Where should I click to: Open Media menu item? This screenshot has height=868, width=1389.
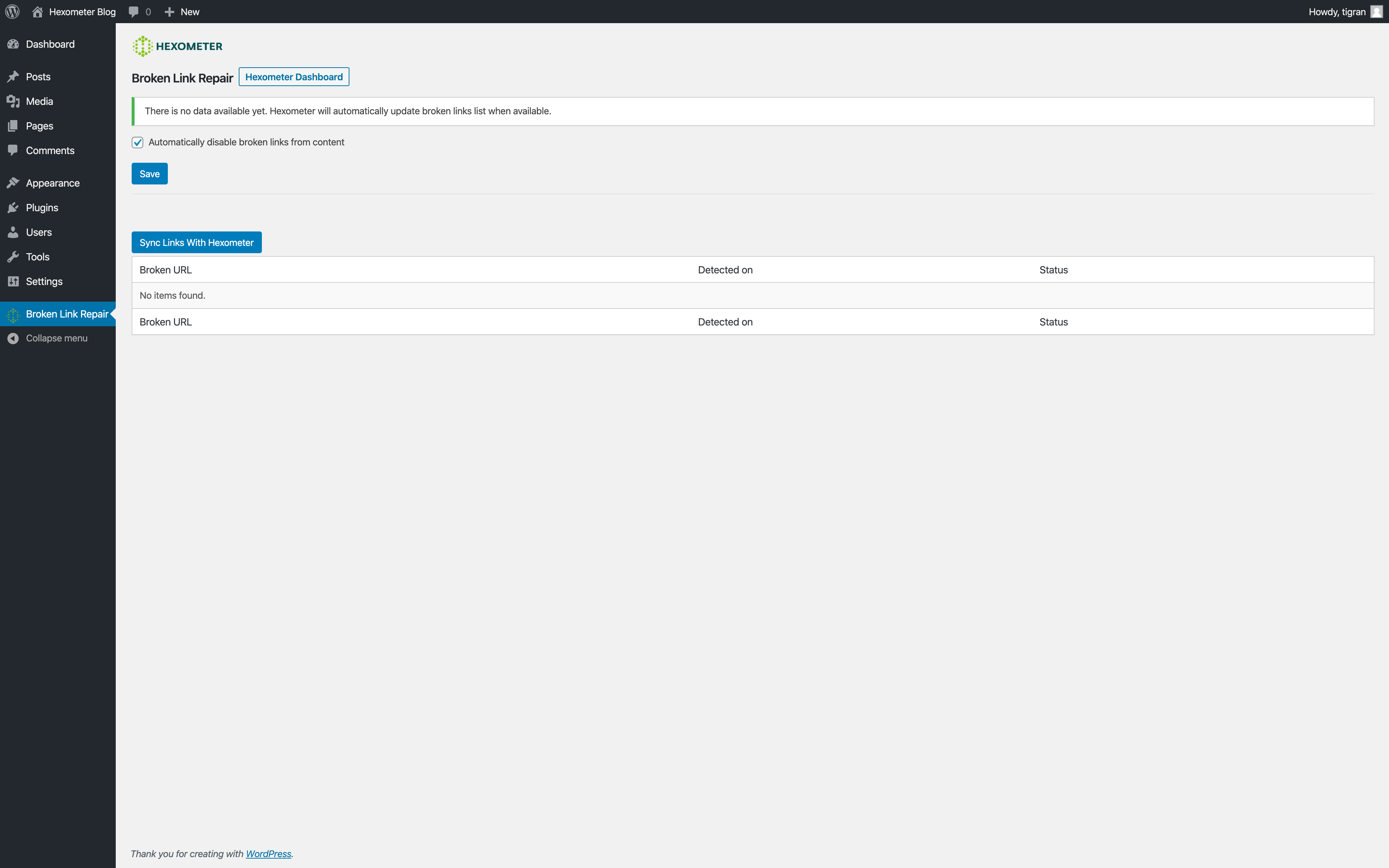(58, 102)
